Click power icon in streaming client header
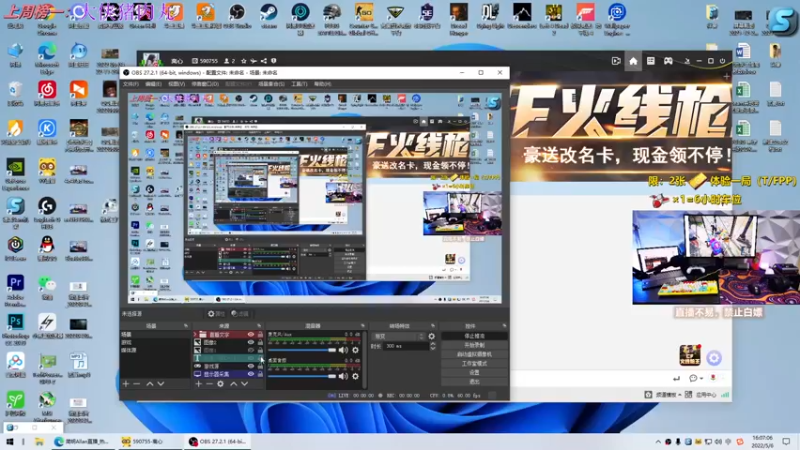800x450 pixels. tap(722, 61)
